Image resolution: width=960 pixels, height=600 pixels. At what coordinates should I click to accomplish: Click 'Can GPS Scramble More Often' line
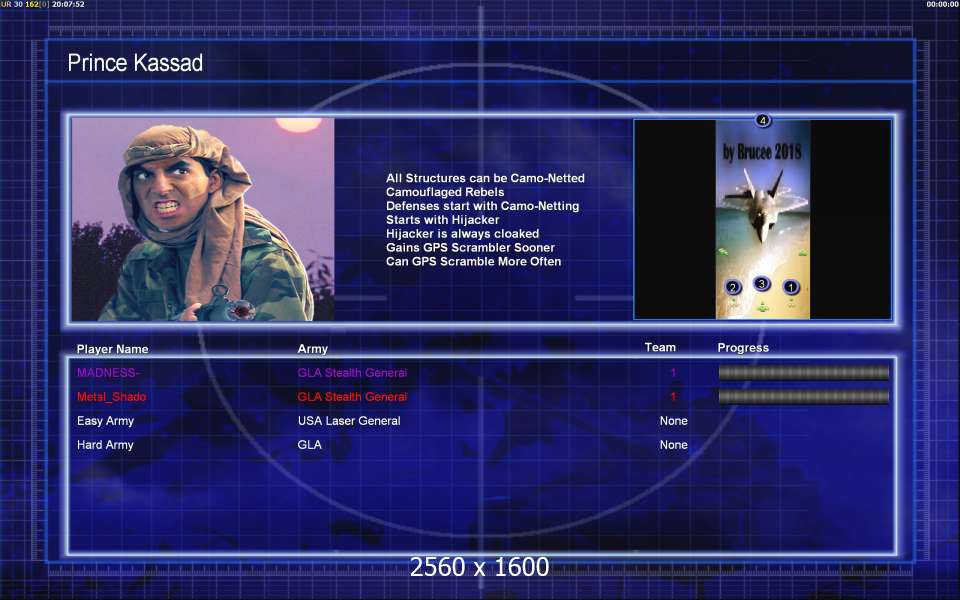(473, 261)
